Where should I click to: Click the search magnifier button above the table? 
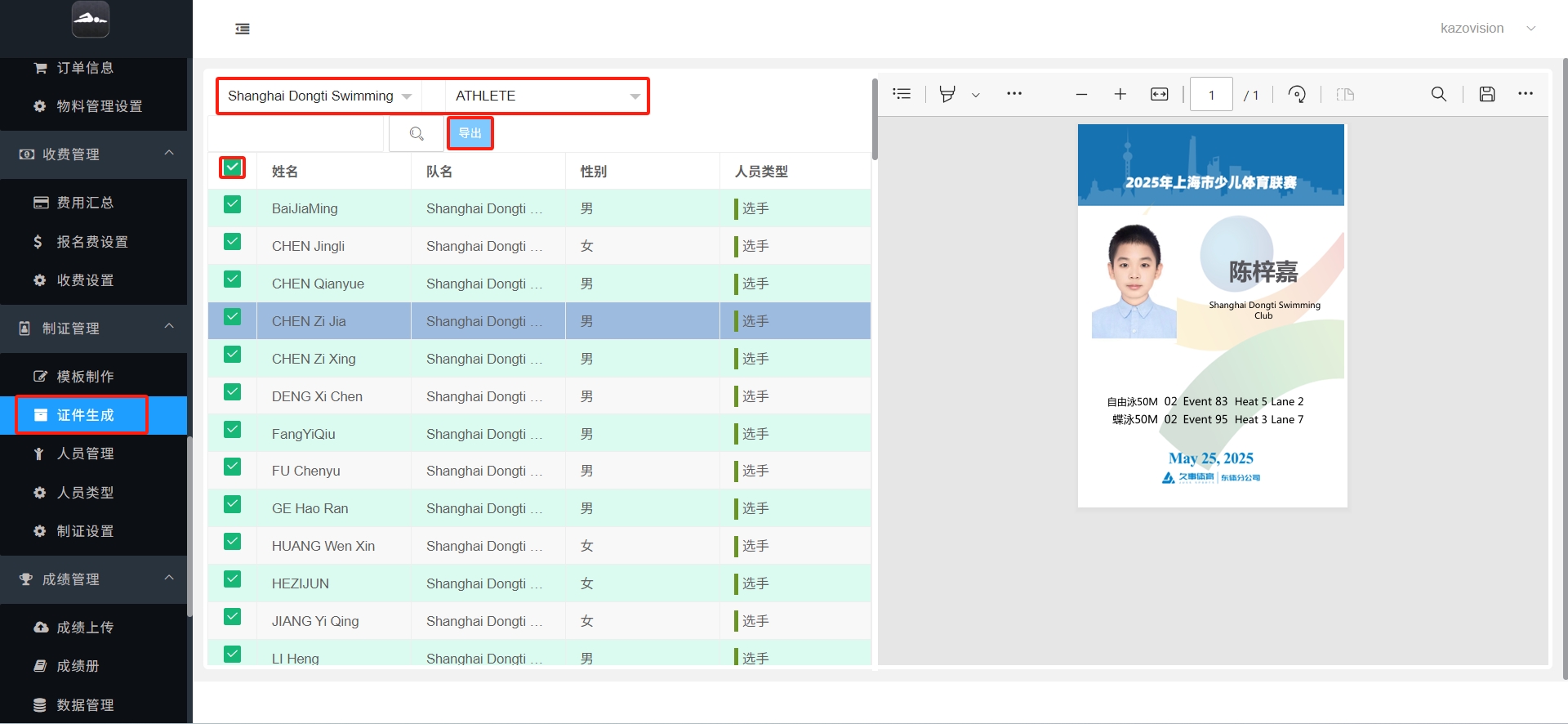tap(416, 133)
